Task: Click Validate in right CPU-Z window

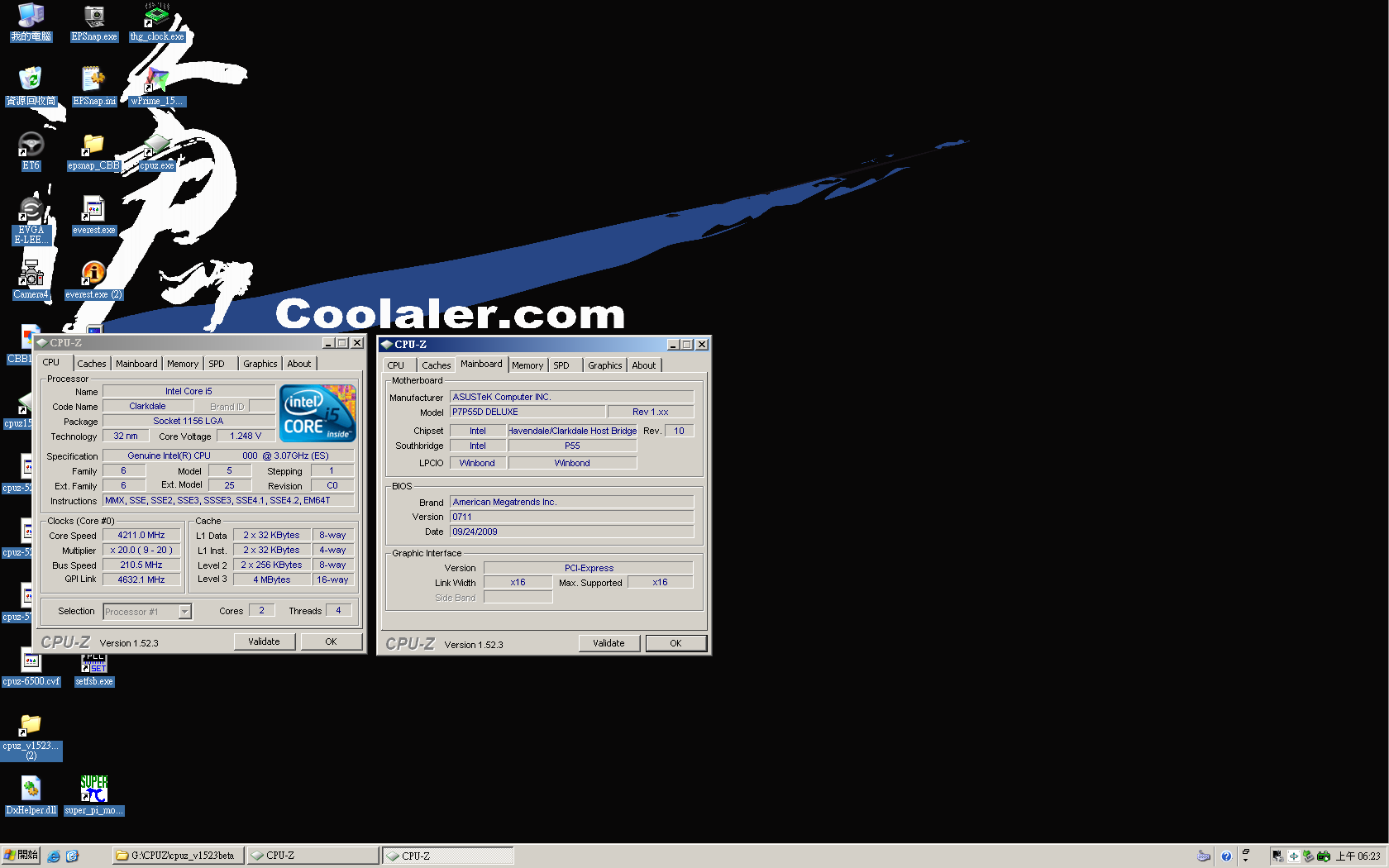Action: (609, 643)
